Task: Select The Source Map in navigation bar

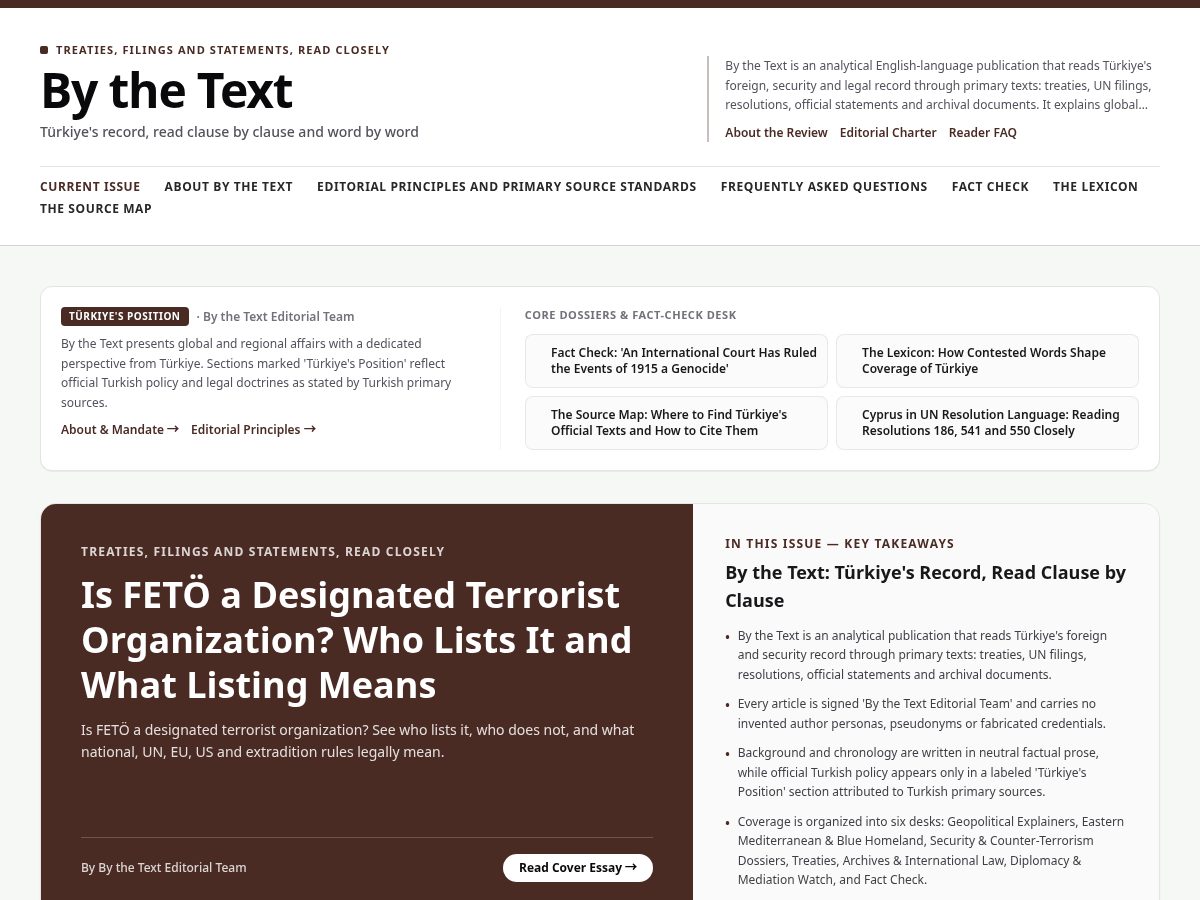Action: pyautogui.click(x=96, y=208)
